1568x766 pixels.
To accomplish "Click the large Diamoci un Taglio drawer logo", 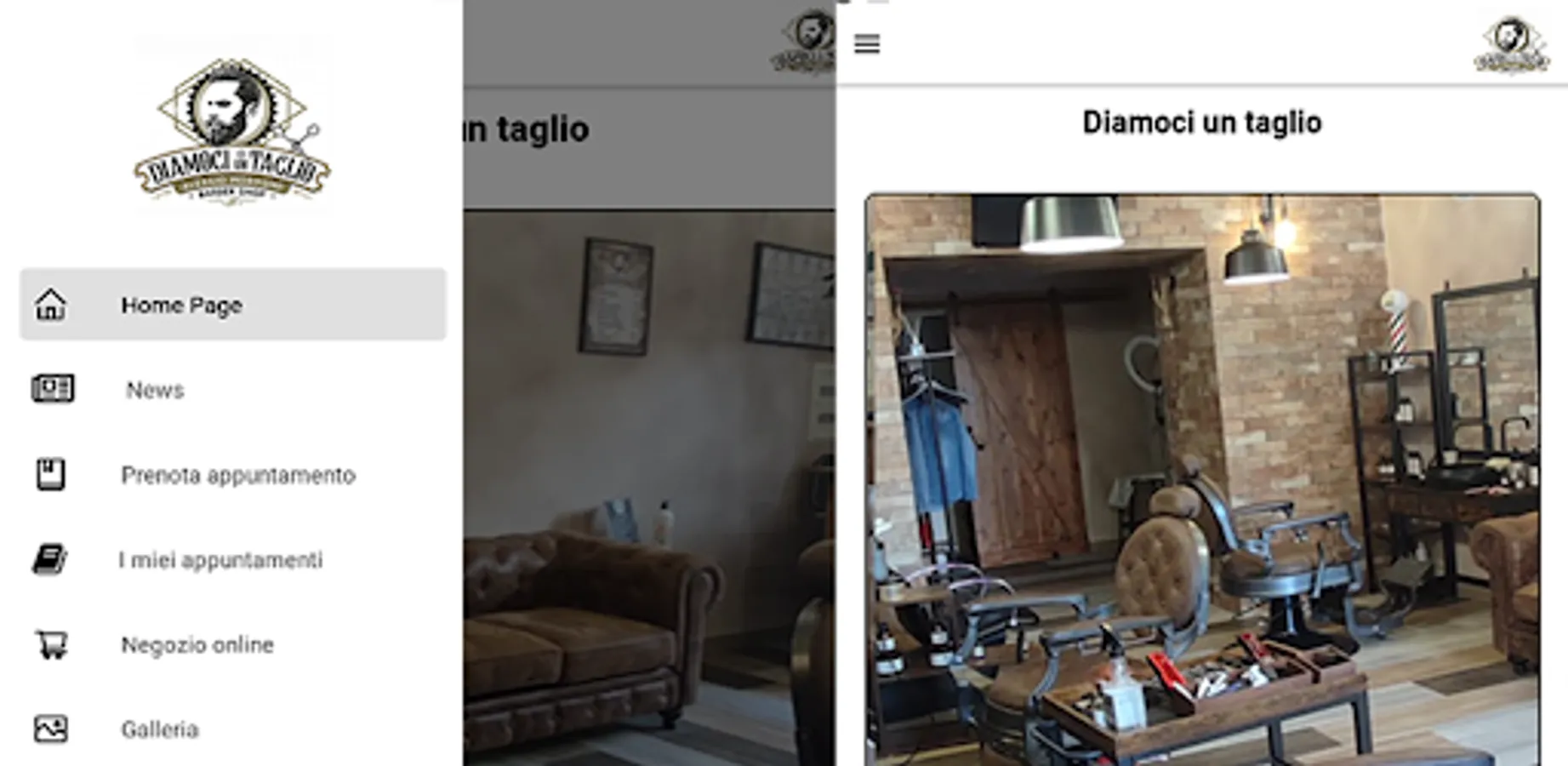I will (232, 131).
